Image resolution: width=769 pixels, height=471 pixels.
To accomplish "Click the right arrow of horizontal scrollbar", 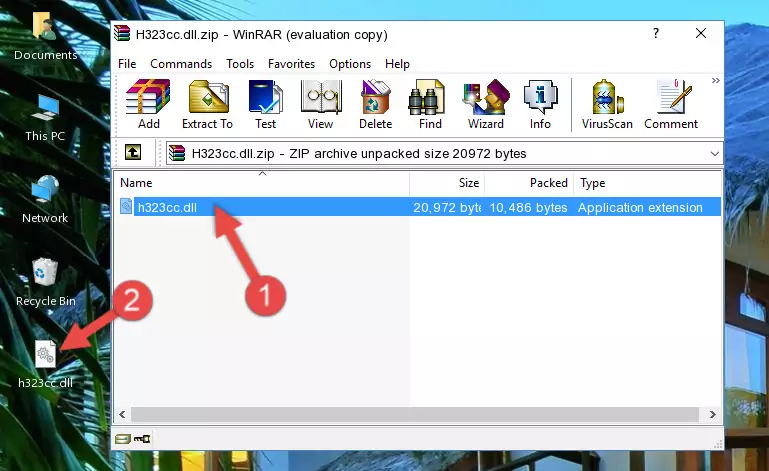I will point(713,415).
